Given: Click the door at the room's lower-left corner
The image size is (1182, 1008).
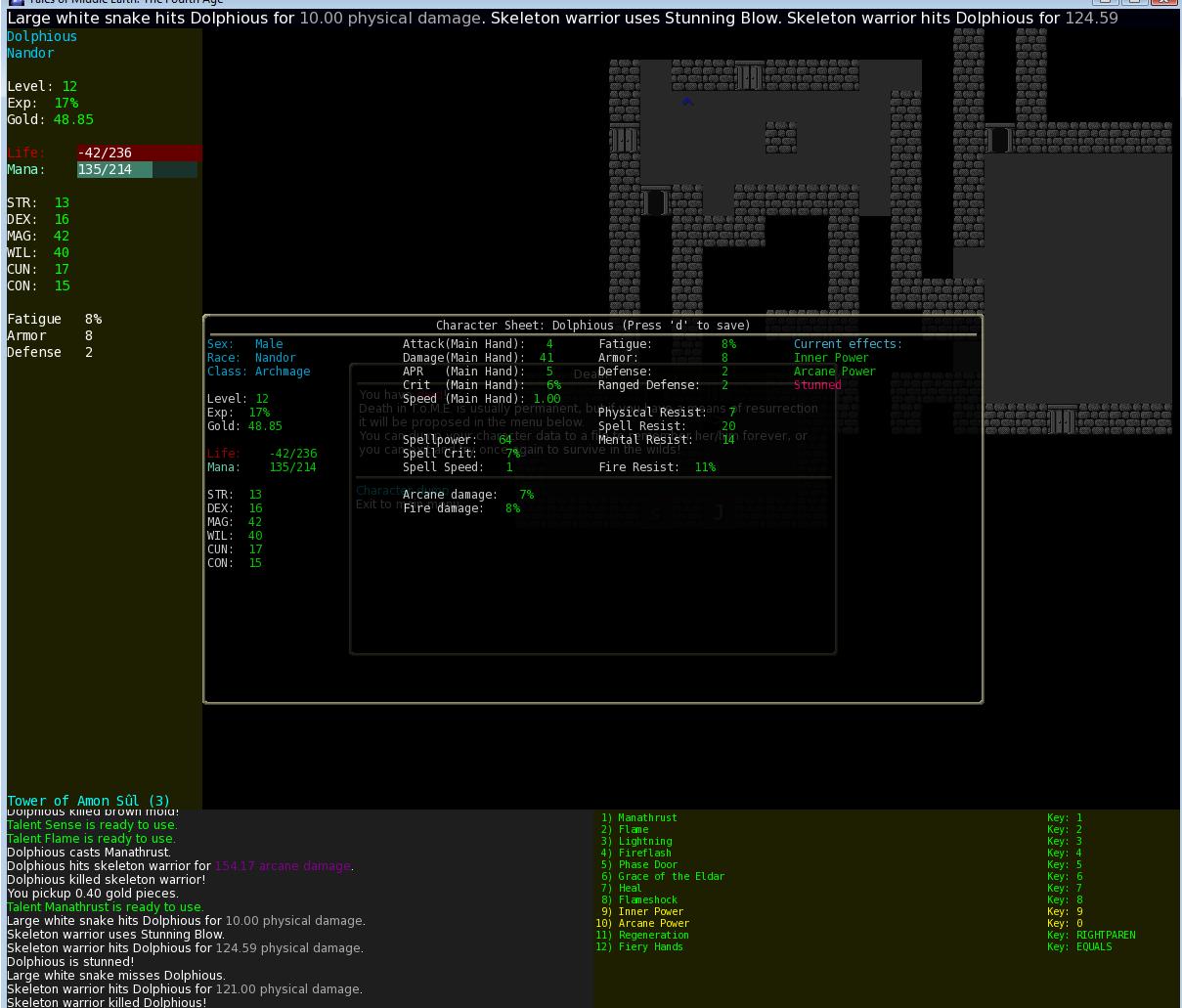Looking at the screenshot, I should click(x=656, y=200).
